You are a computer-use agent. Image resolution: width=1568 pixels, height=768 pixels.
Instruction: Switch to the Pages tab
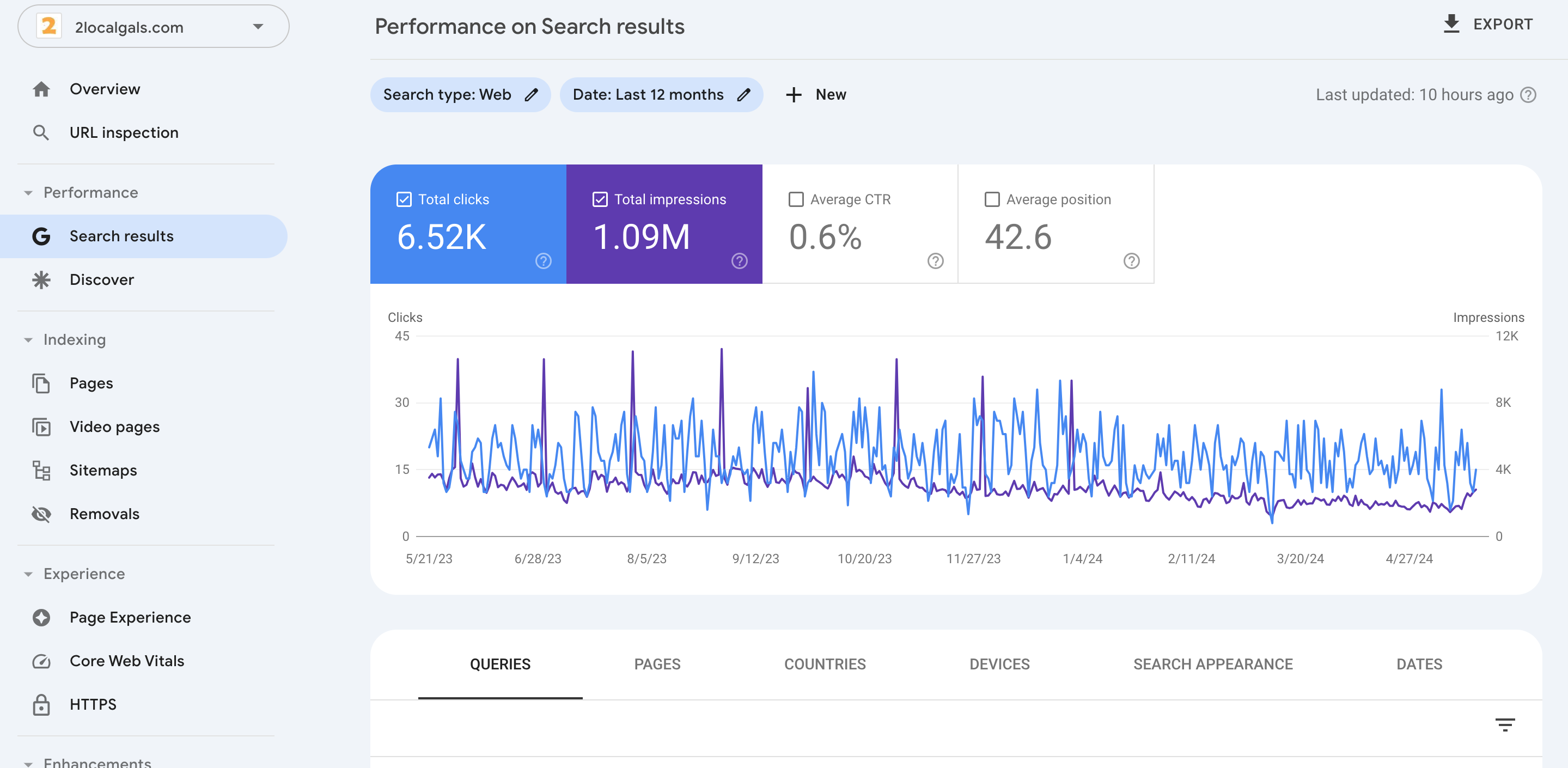[657, 664]
